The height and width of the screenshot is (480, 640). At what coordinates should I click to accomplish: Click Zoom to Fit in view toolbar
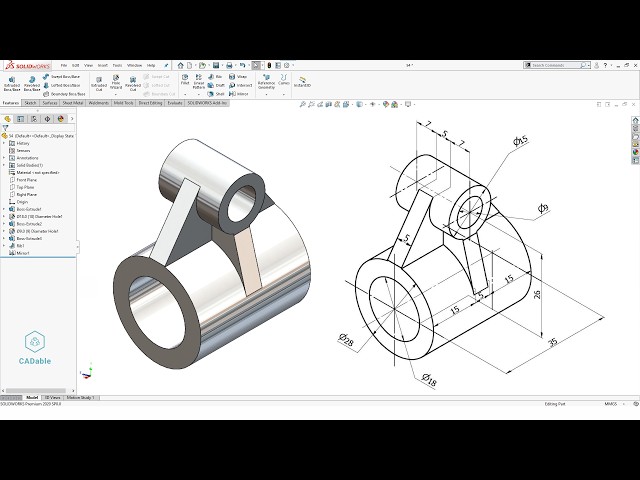click(x=302, y=104)
